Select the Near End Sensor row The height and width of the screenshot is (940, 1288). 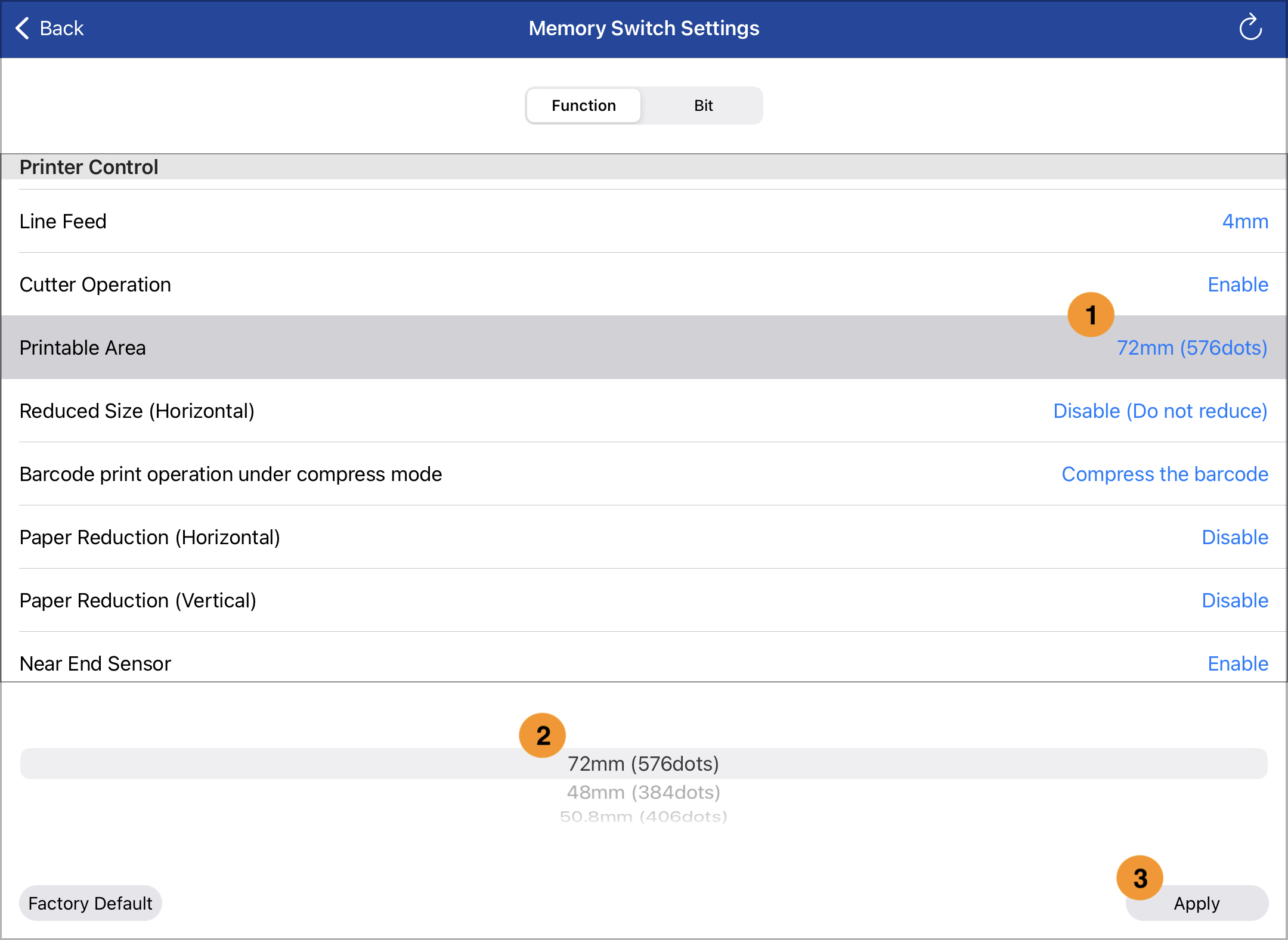(644, 658)
